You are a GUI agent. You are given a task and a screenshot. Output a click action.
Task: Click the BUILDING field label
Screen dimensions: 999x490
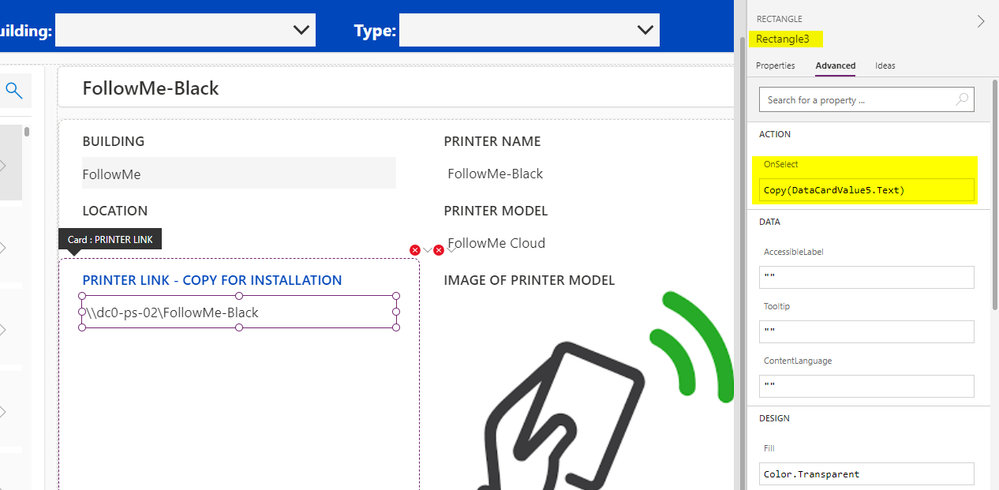click(x=113, y=141)
